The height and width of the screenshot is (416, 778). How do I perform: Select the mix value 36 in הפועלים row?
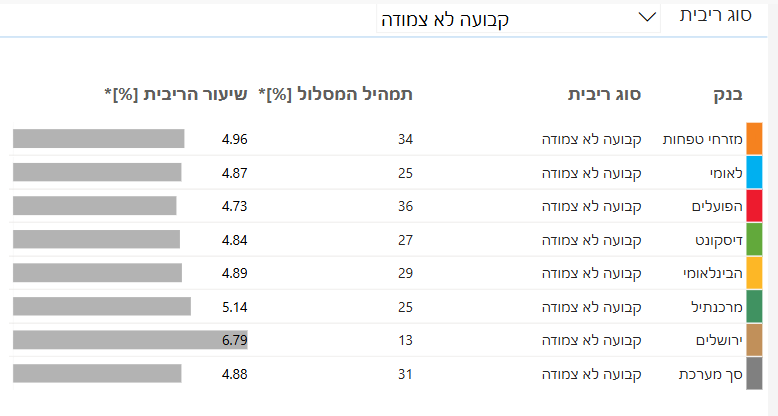coord(405,206)
